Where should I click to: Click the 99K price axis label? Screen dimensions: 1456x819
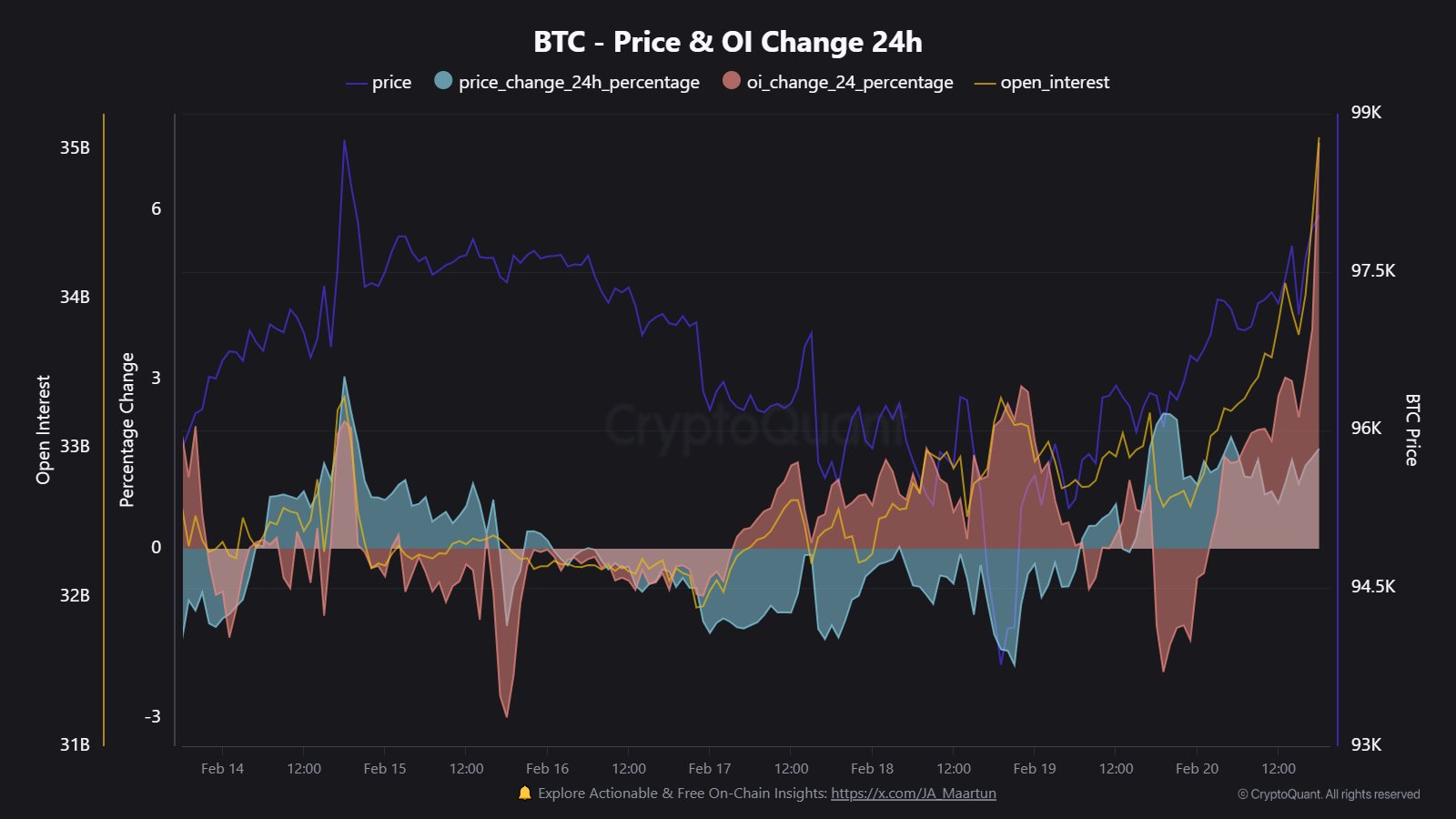pos(1366,113)
